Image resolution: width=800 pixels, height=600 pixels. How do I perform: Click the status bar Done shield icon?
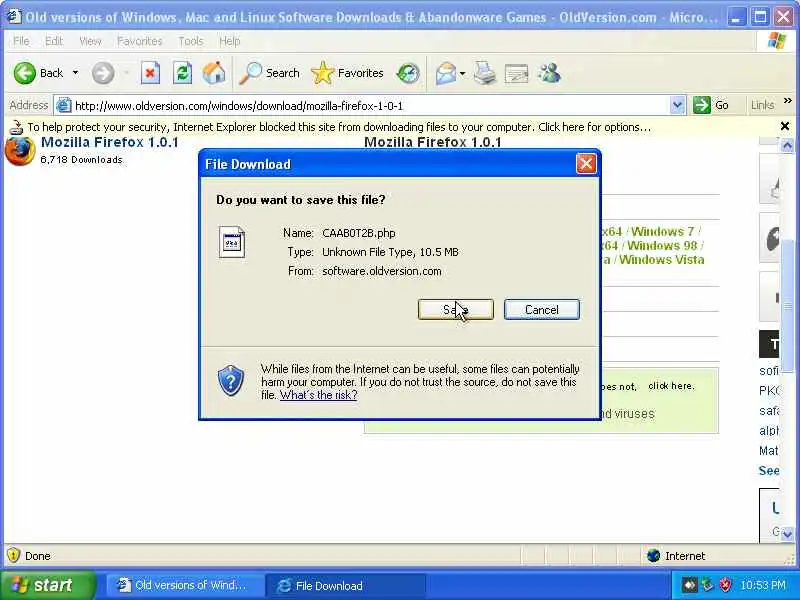[13, 555]
